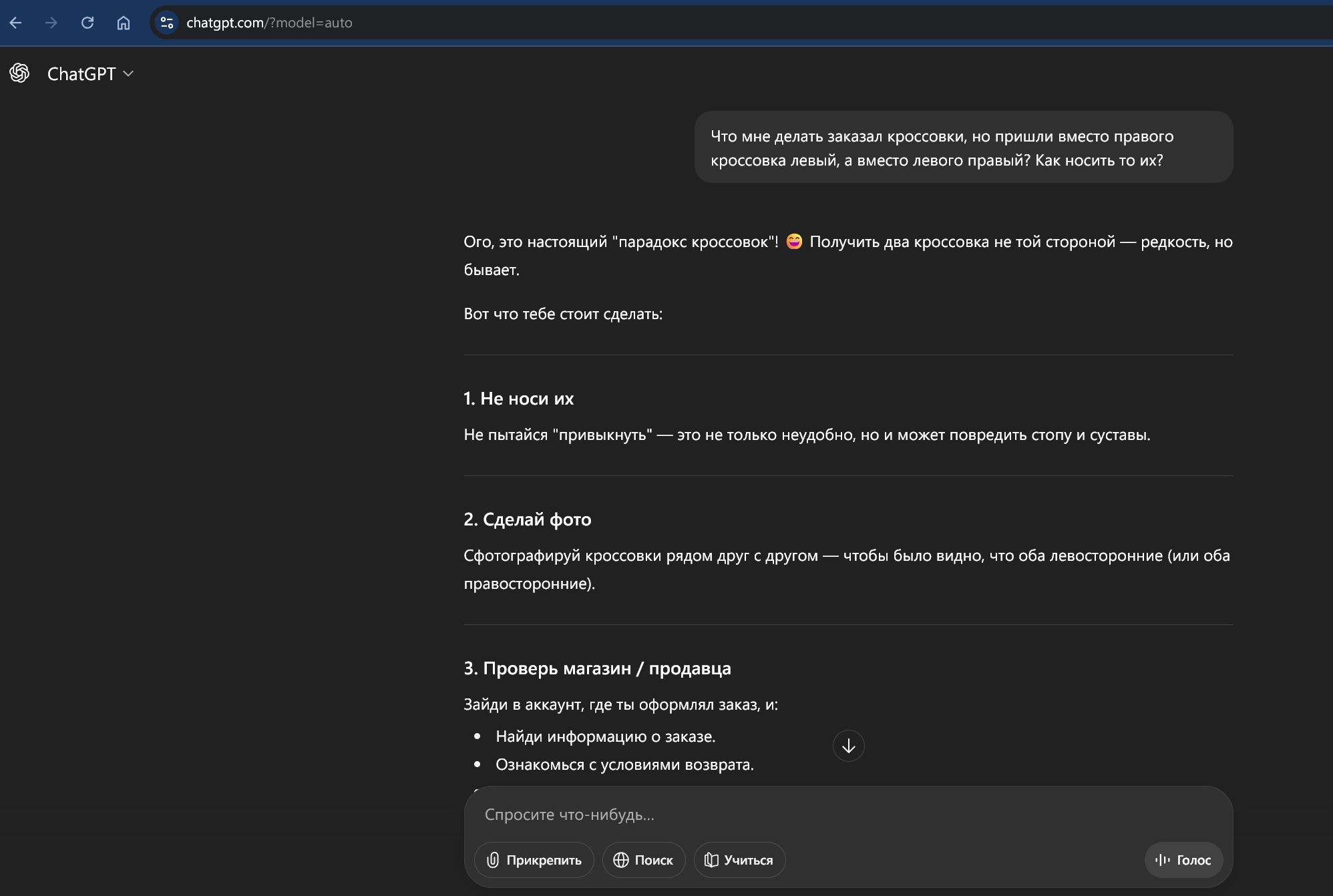Click the browser forward arrow
1333x896 pixels.
pos(51,23)
